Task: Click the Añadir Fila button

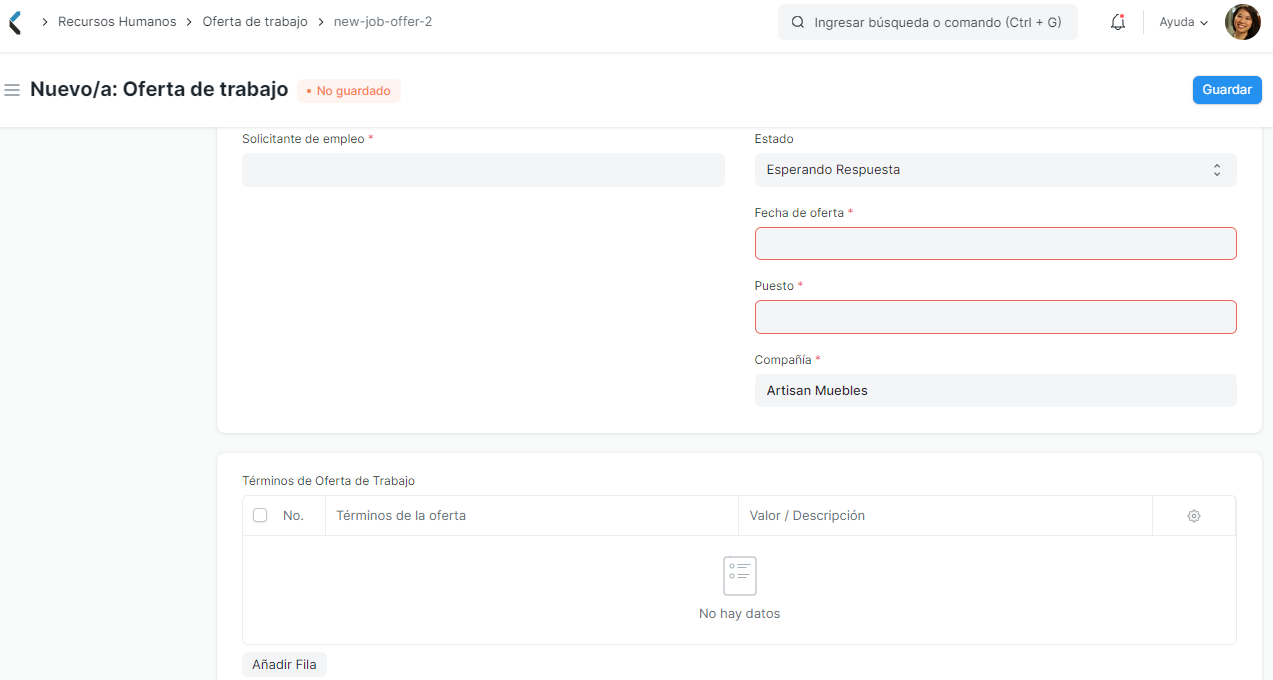Action: pyautogui.click(x=284, y=664)
